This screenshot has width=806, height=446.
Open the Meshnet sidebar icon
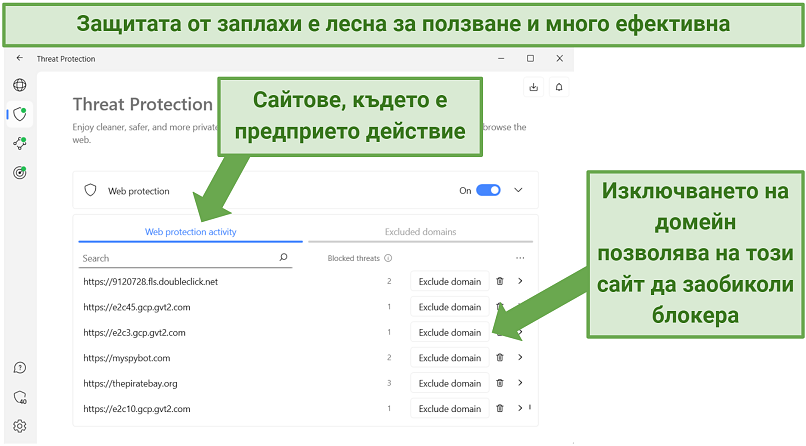tap(20, 143)
